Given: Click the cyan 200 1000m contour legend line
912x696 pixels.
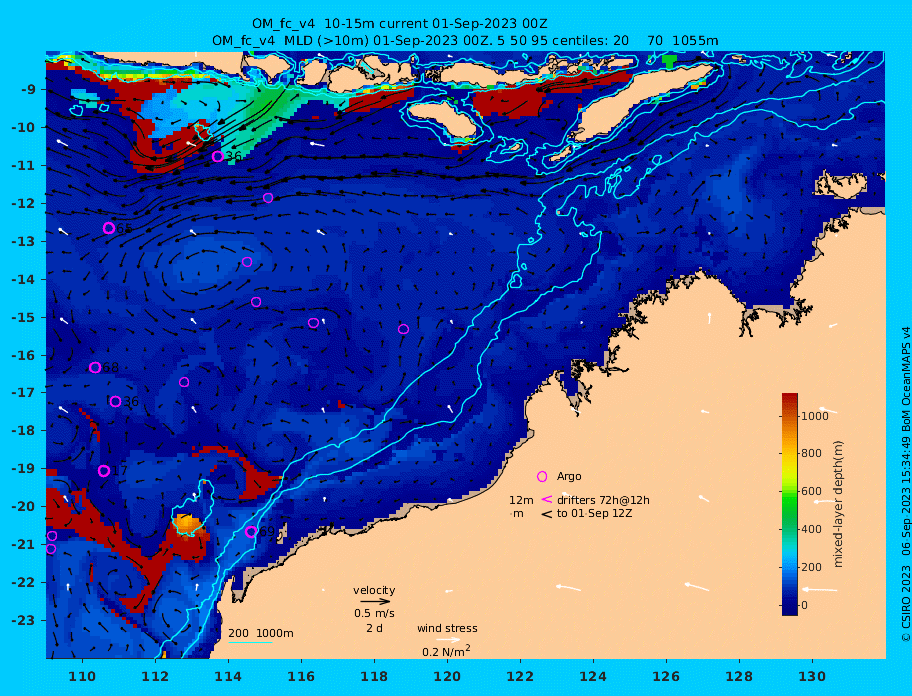Looking at the screenshot, I should tap(250, 642).
